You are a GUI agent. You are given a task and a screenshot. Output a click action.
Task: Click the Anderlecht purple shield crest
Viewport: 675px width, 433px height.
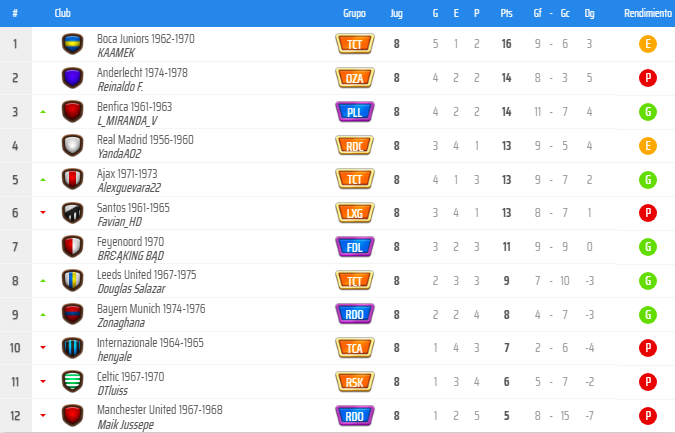click(72, 78)
